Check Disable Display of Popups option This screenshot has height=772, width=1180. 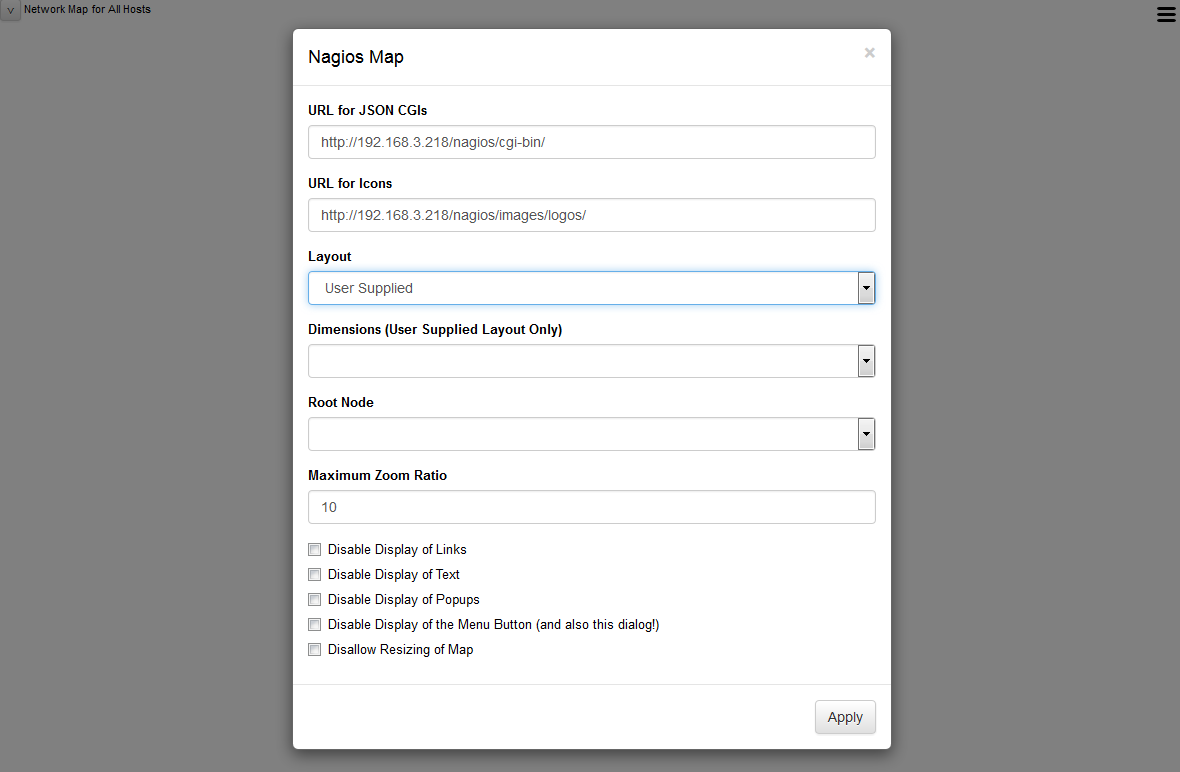pyautogui.click(x=315, y=599)
